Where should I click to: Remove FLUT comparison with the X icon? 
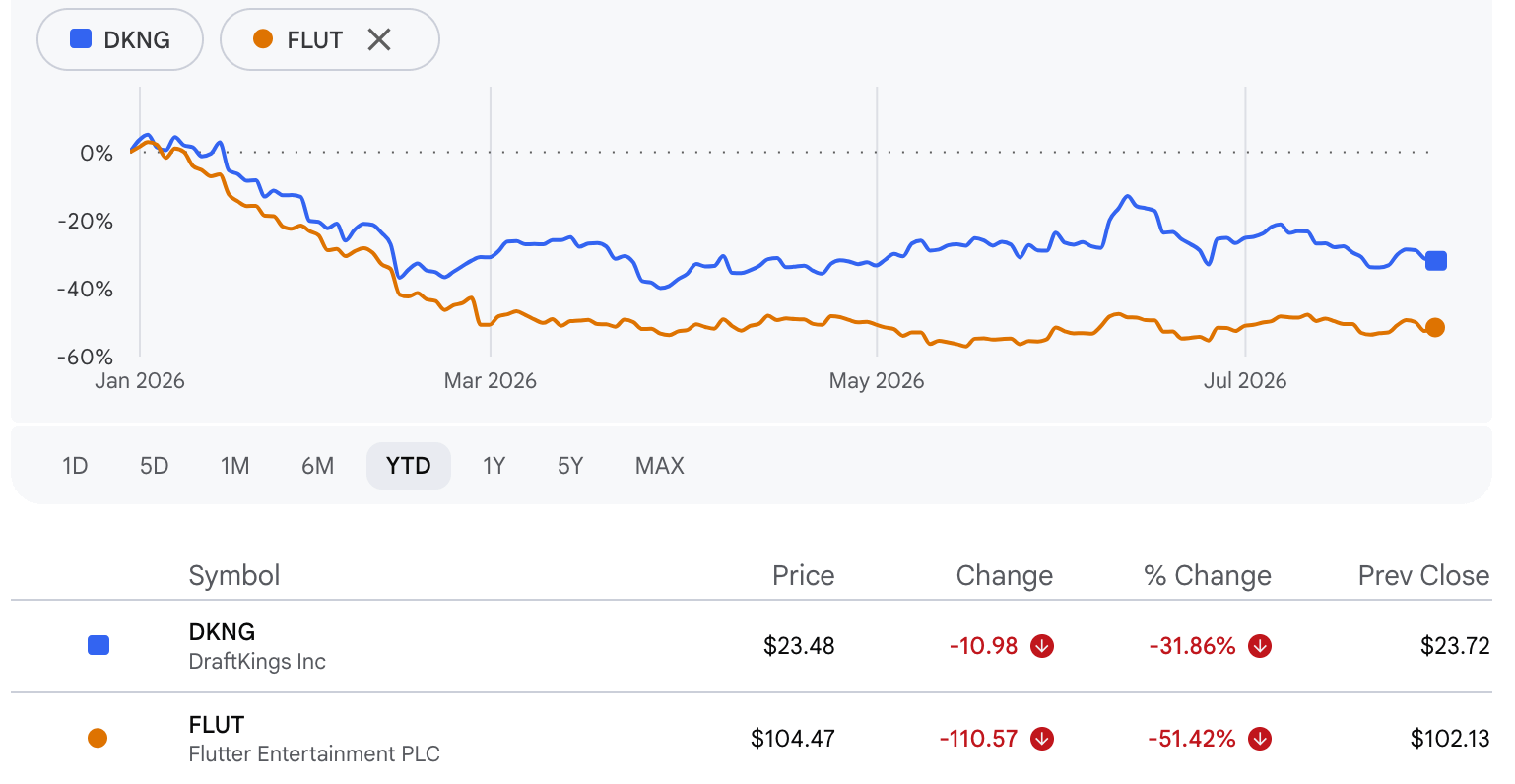(379, 39)
